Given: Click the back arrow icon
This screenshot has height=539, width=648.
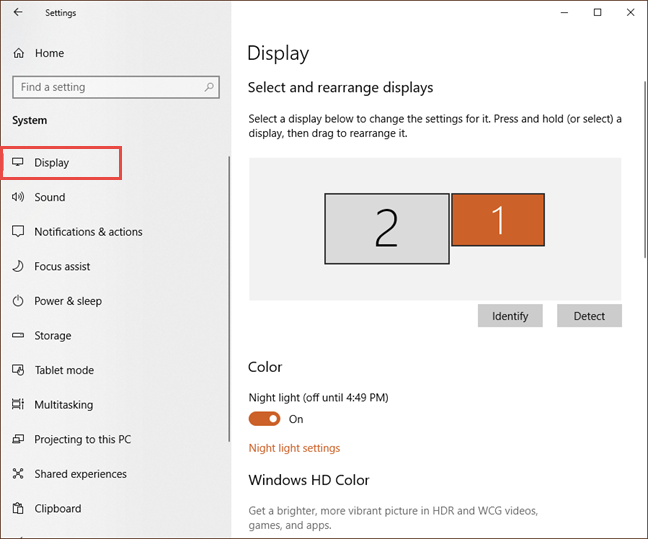Looking at the screenshot, I should [18, 13].
